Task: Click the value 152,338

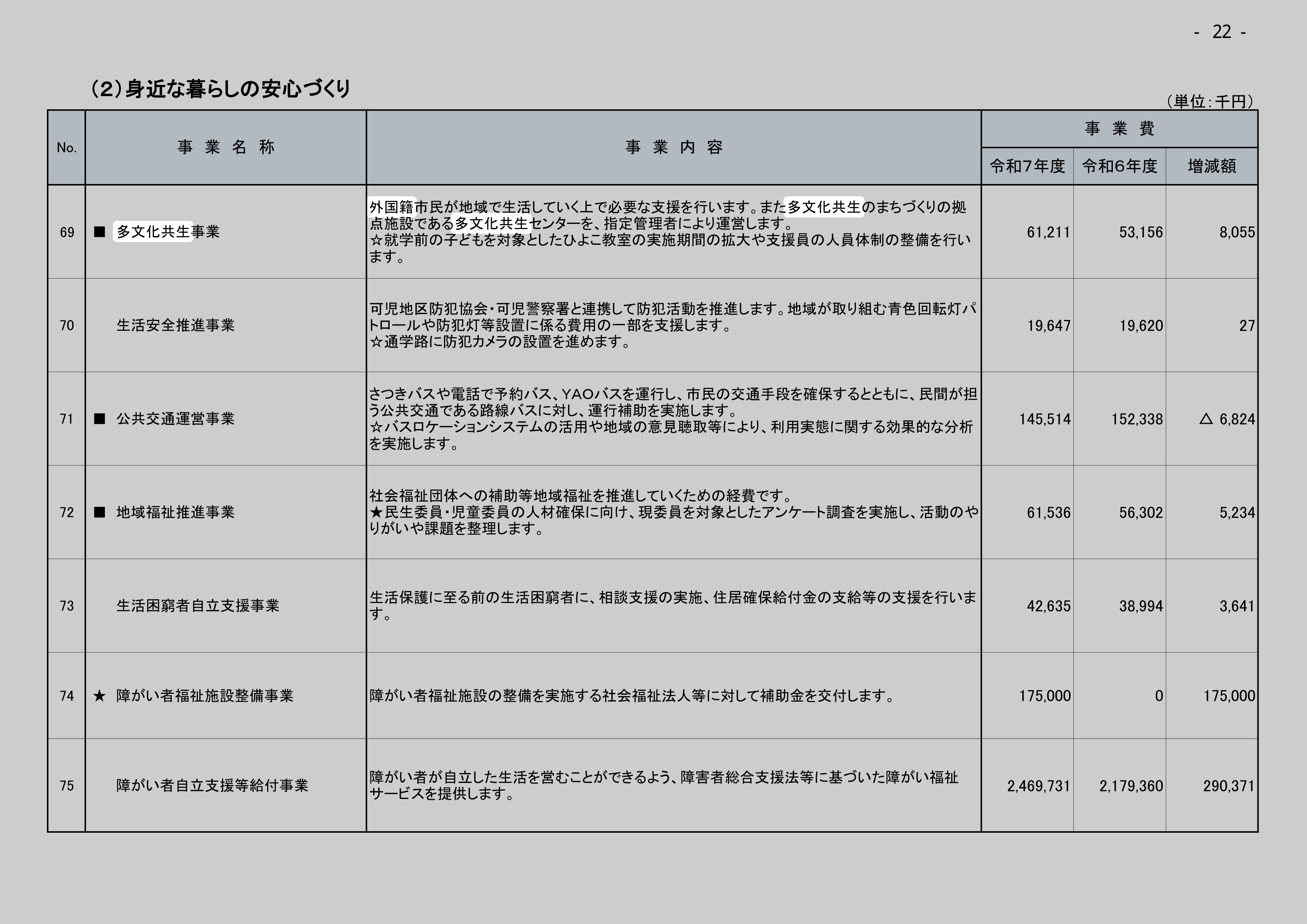Action: [1137, 419]
